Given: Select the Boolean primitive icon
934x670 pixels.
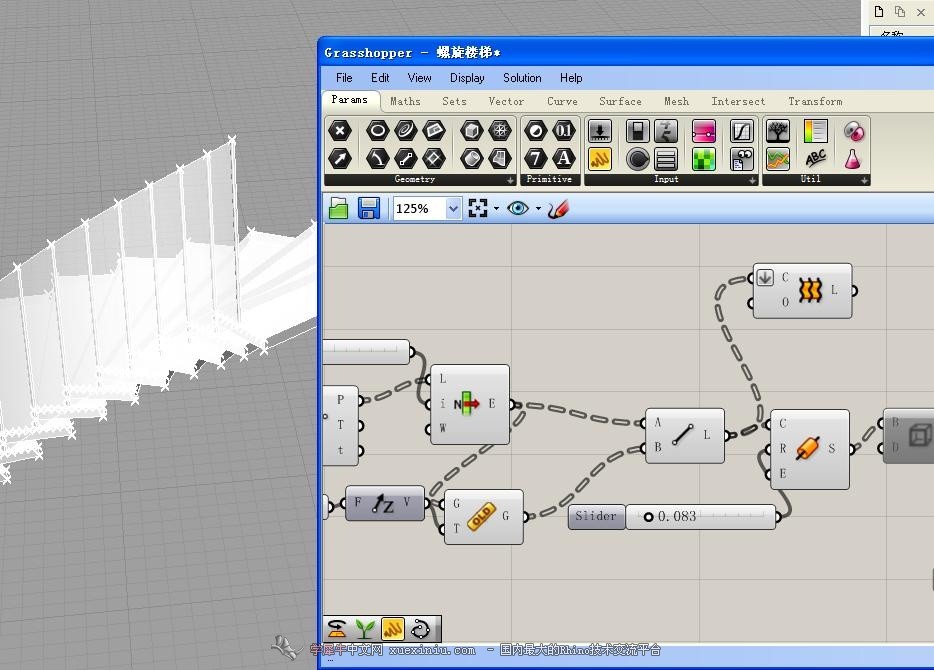Looking at the screenshot, I should click(536, 130).
